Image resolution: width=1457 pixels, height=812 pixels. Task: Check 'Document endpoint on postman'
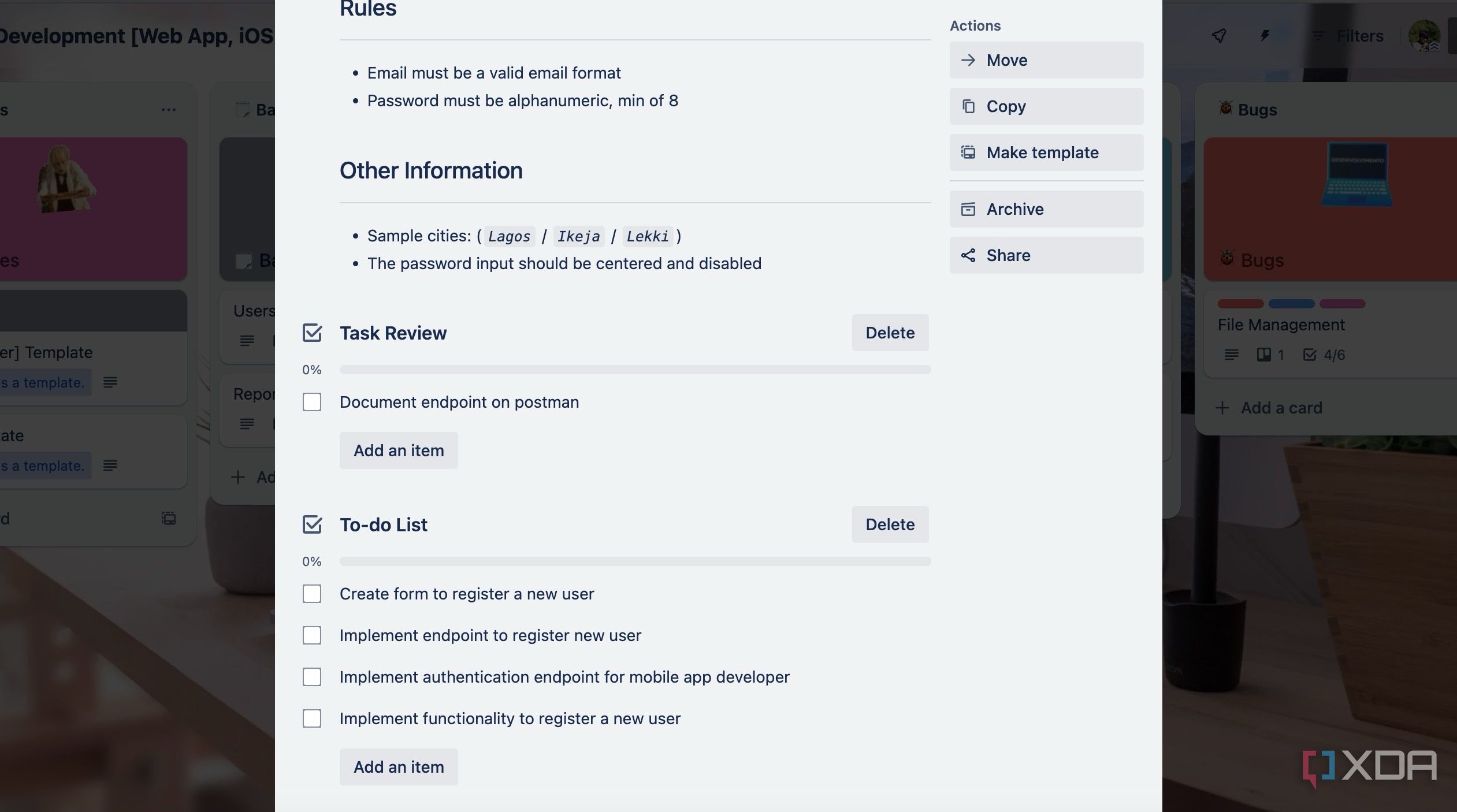coord(312,402)
